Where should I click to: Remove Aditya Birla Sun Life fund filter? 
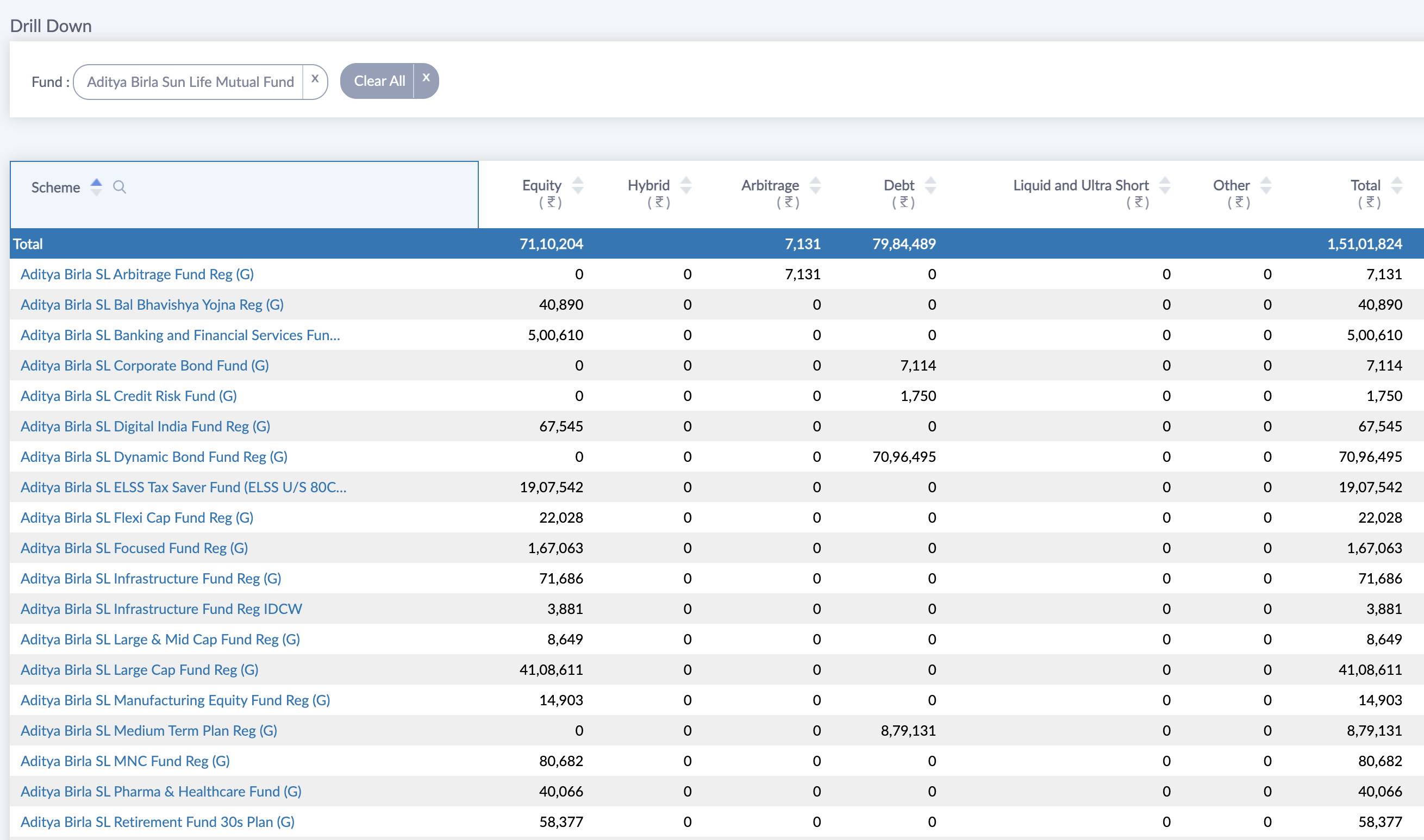[315, 80]
